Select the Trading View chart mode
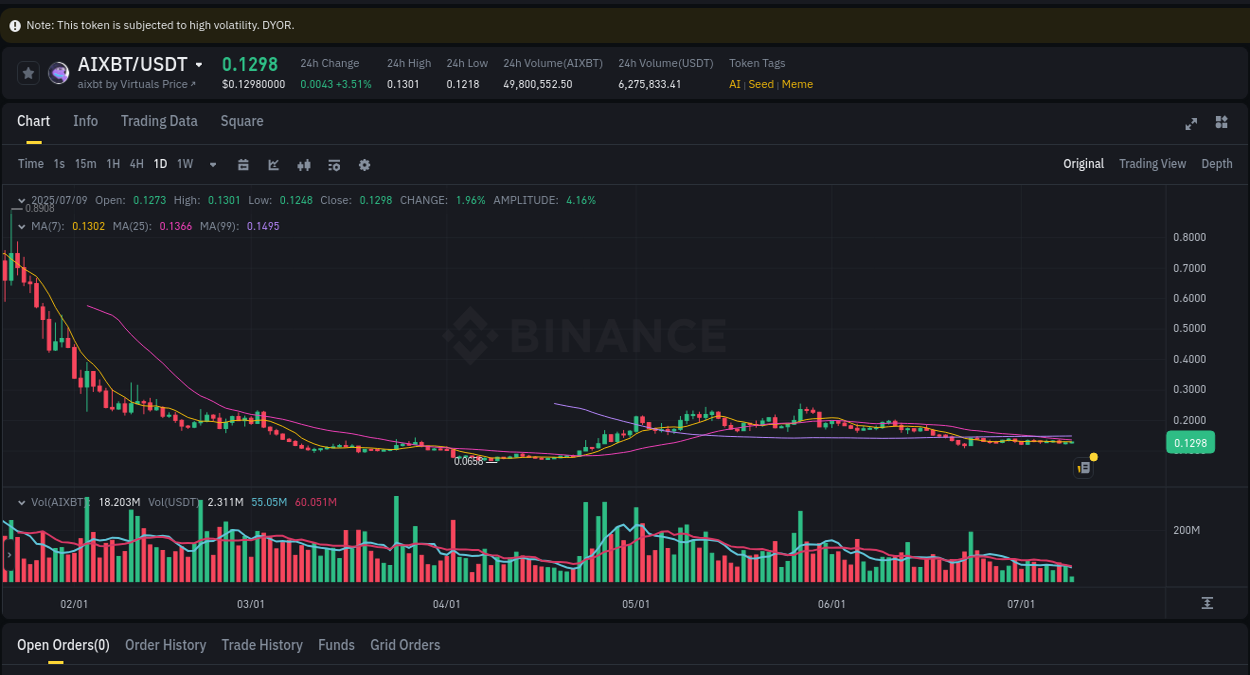Image resolution: width=1250 pixels, height=675 pixels. 1152,163
